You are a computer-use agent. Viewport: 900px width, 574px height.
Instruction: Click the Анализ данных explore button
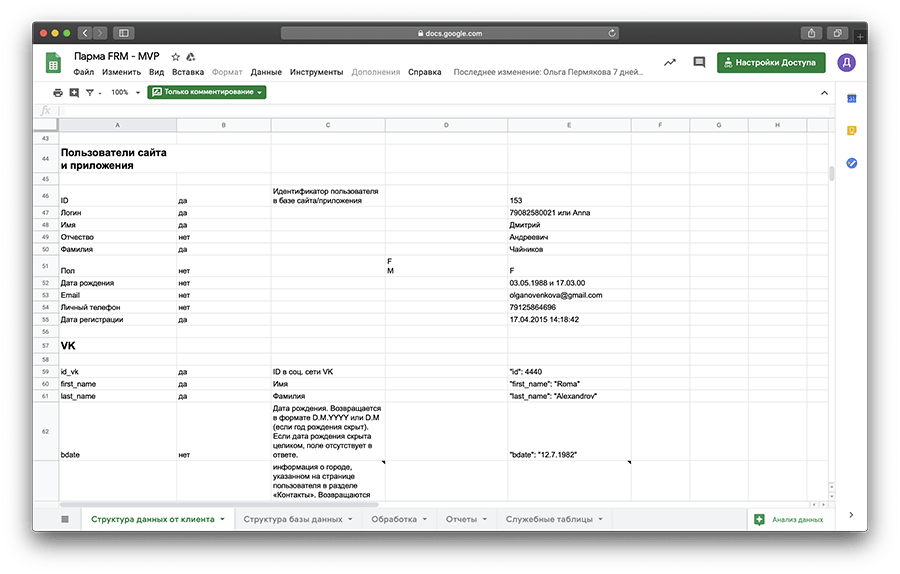coord(790,519)
